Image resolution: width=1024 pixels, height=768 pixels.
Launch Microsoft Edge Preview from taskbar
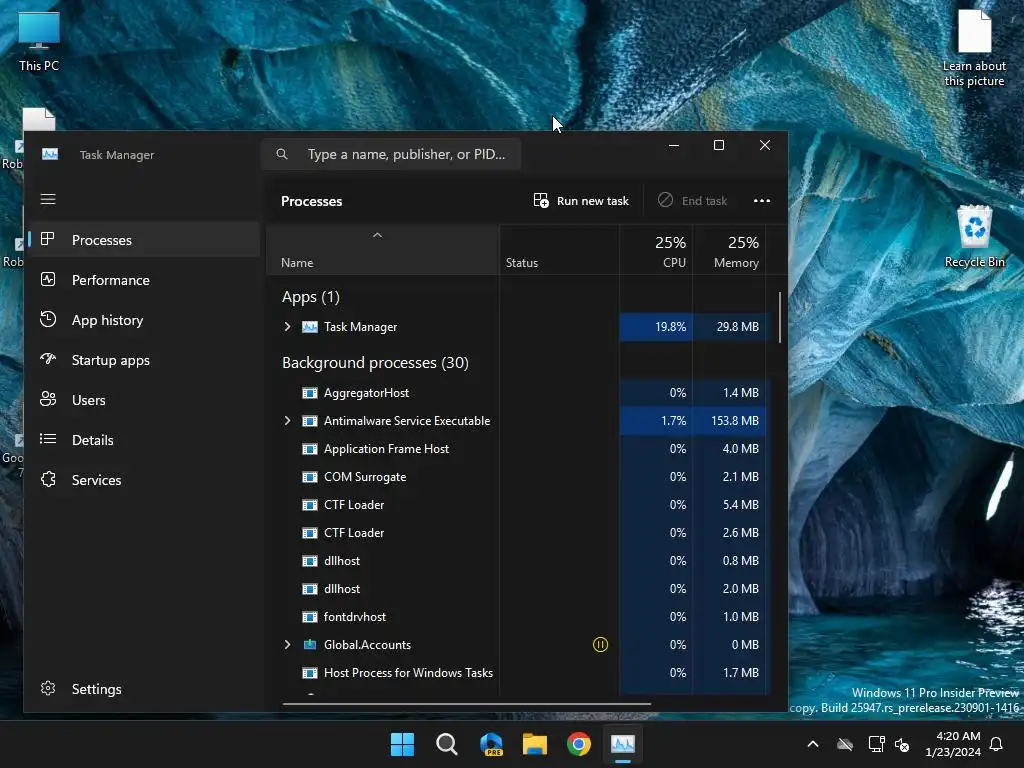(491, 744)
